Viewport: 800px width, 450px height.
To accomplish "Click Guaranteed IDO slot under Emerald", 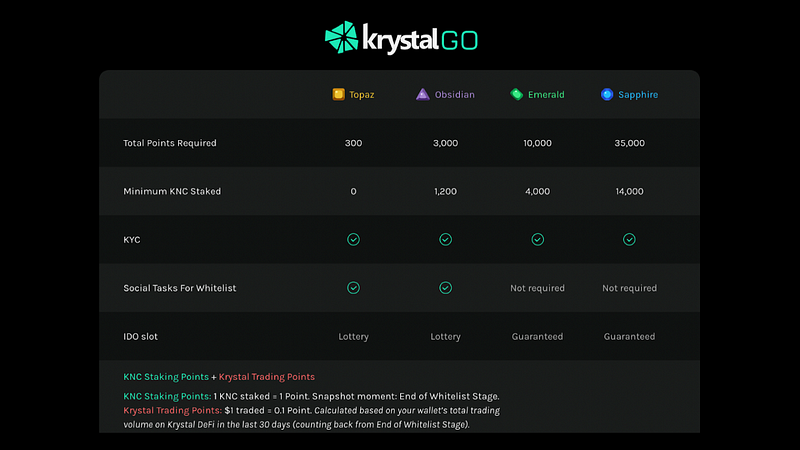I will point(537,336).
